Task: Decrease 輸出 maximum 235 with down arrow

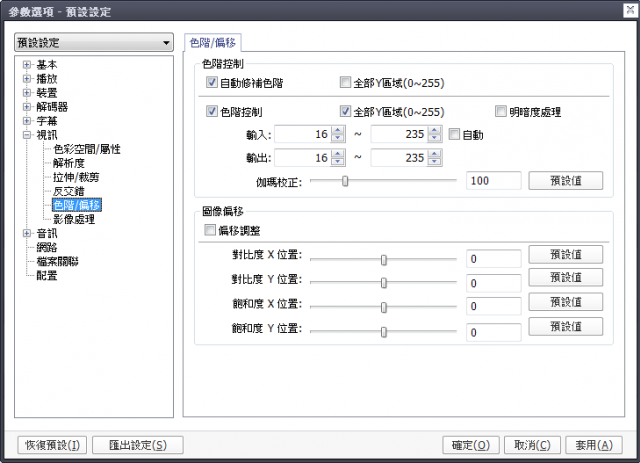Action: coord(434,162)
